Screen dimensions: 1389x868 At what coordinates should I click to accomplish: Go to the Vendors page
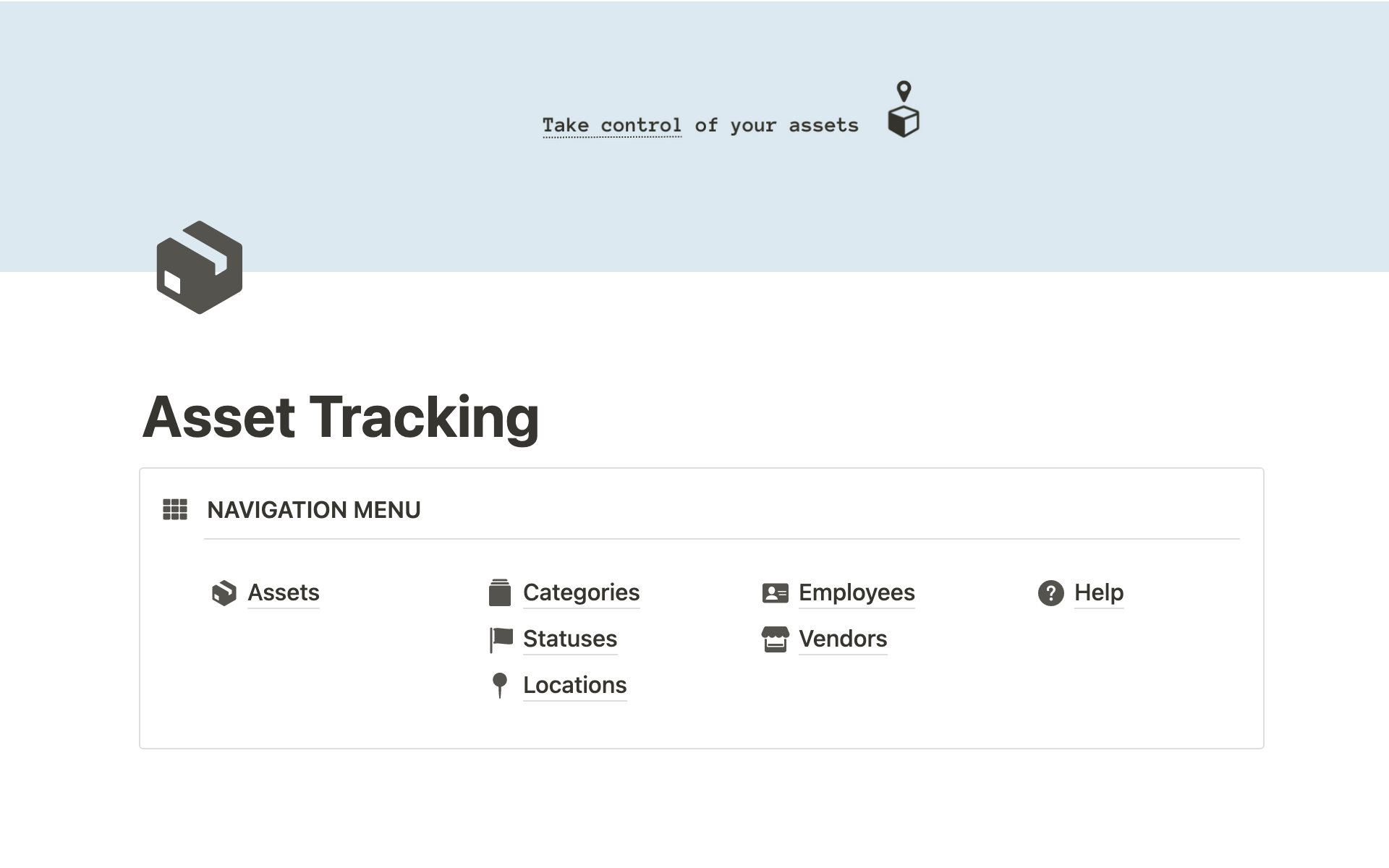(x=843, y=639)
